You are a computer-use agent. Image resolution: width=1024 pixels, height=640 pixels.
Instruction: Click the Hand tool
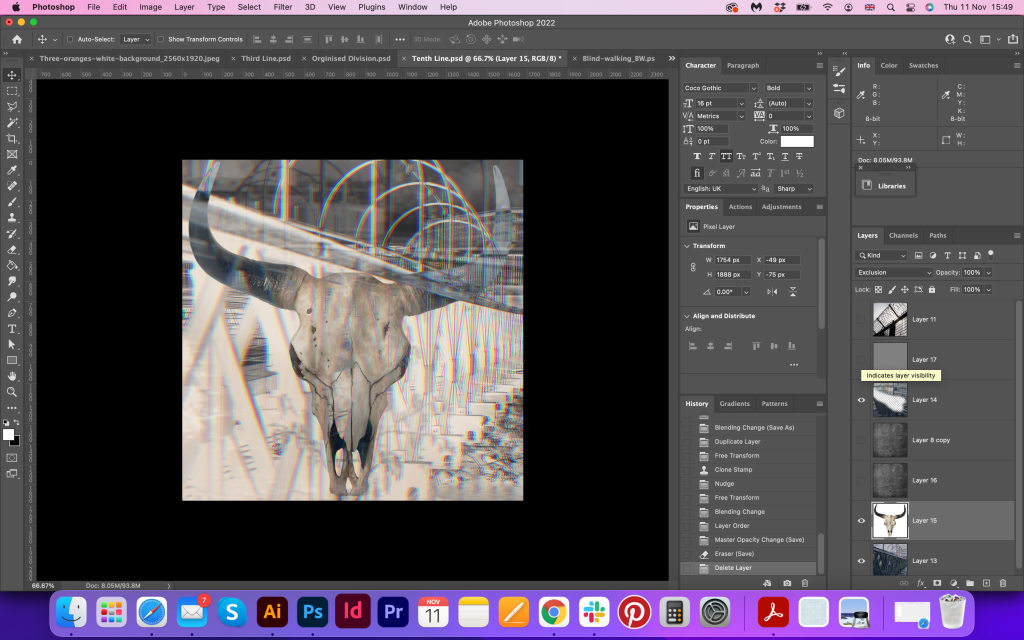[12, 375]
